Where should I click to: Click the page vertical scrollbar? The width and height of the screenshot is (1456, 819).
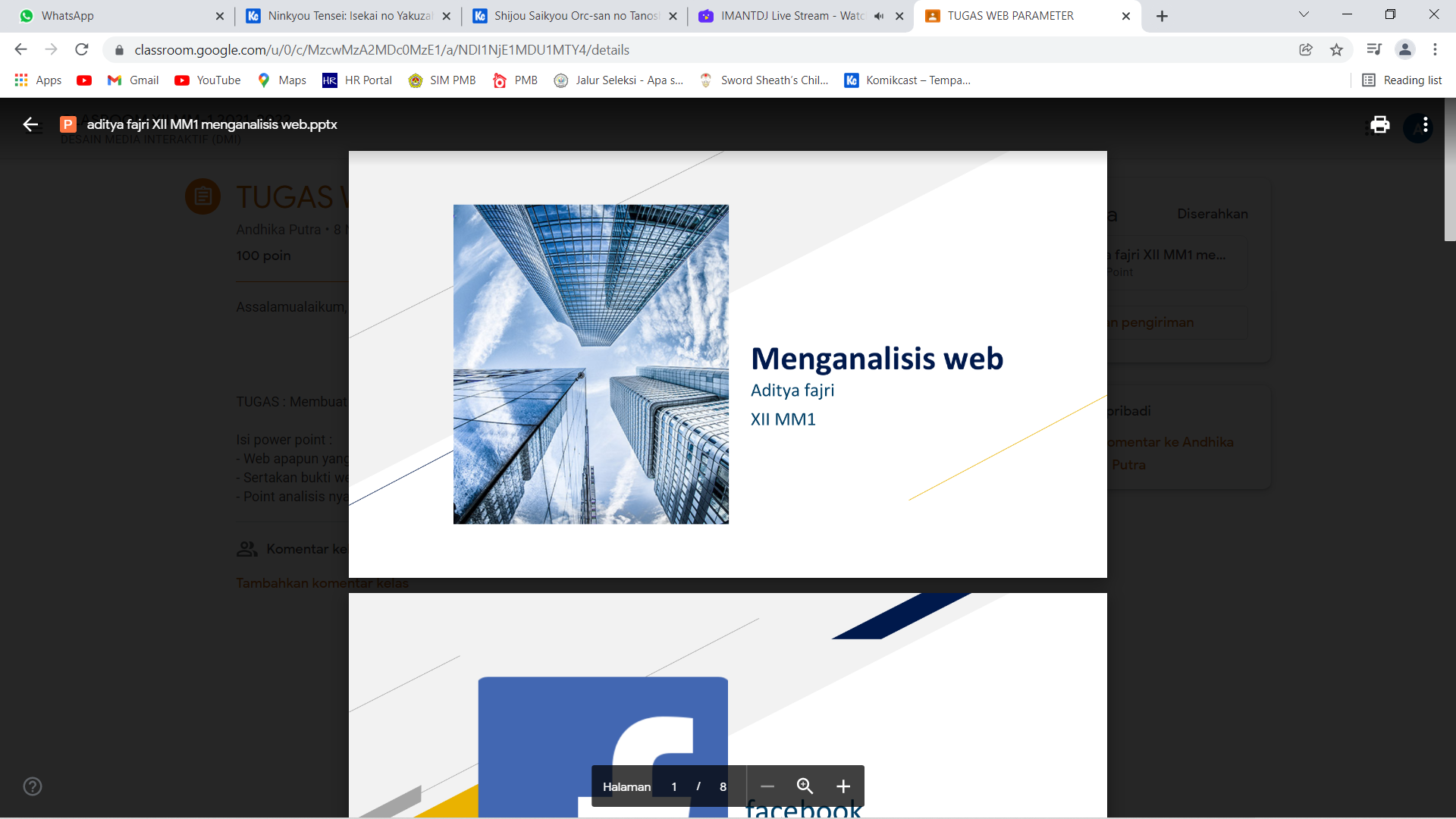(x=1449, y=170)
